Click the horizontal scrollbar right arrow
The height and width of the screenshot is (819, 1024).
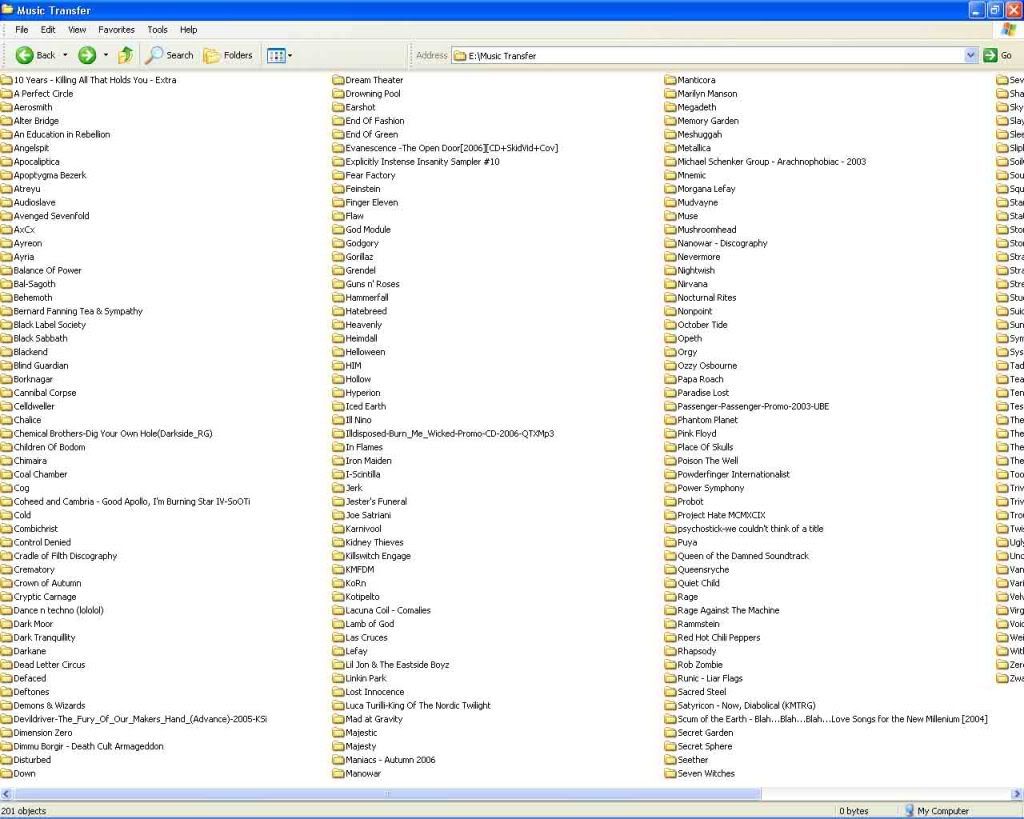[1017, 794]
